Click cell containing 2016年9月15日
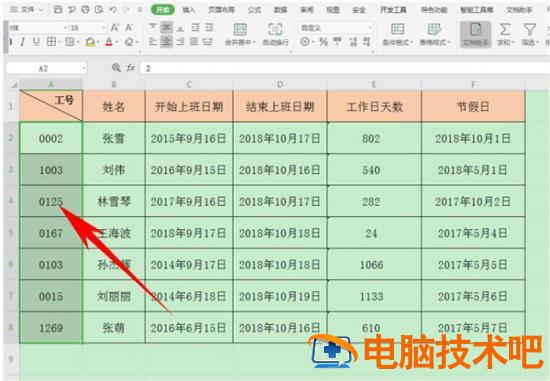 pos(189,170)
